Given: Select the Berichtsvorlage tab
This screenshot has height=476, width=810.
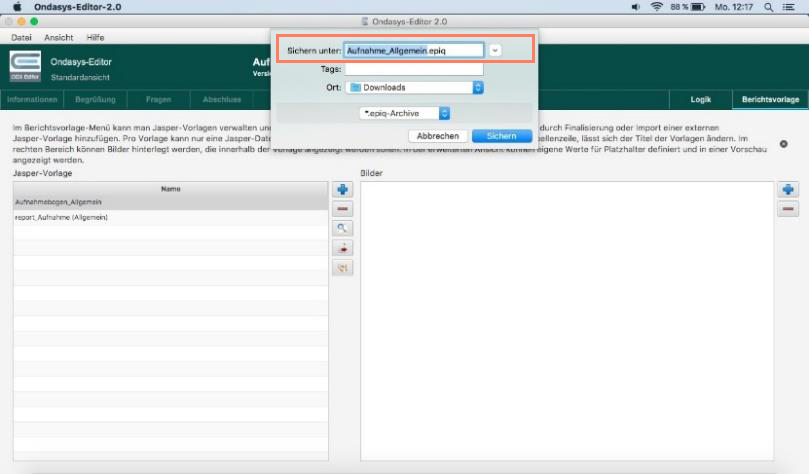Looking at the screenshot, I should pos(770,99).
